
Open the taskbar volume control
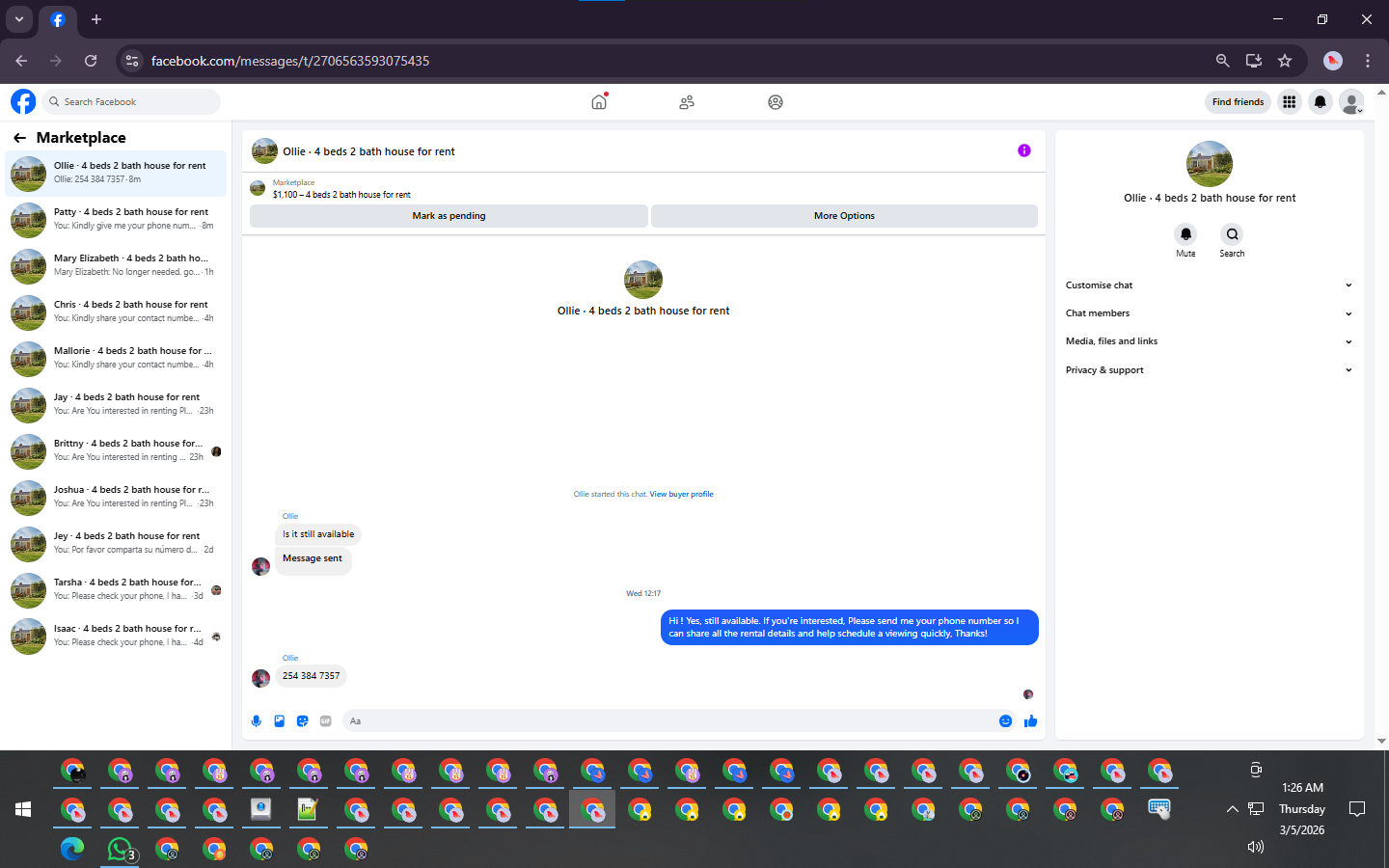point(1255,847)
